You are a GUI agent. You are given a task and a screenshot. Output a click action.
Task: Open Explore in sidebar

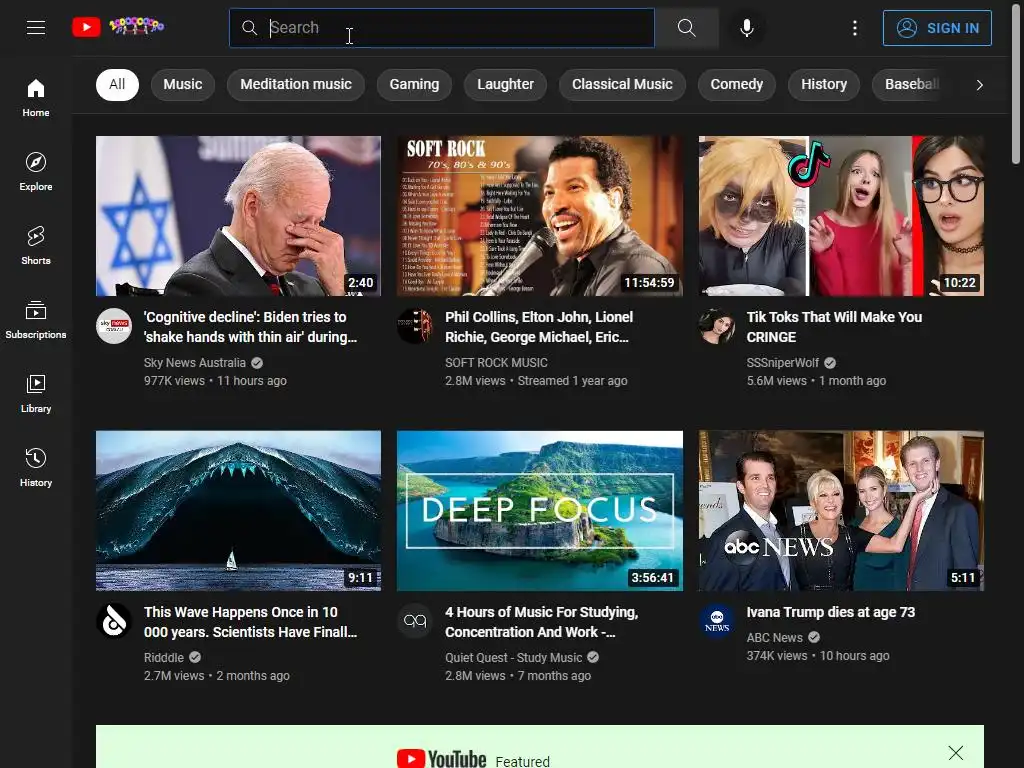pyautogui.click(x=36, y=172)
